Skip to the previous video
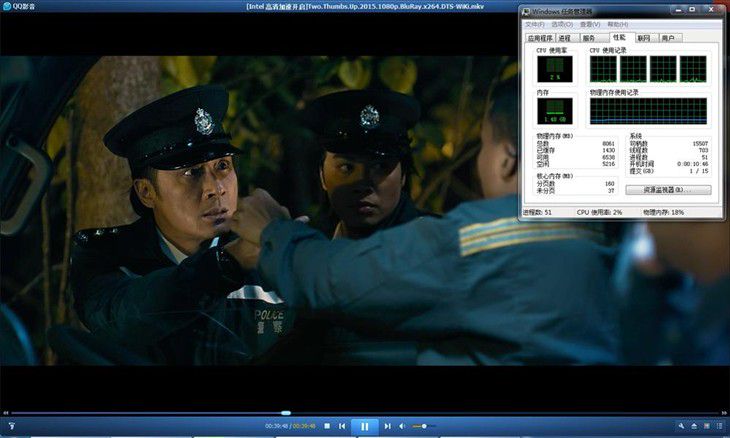 click(x=342, y=426)
